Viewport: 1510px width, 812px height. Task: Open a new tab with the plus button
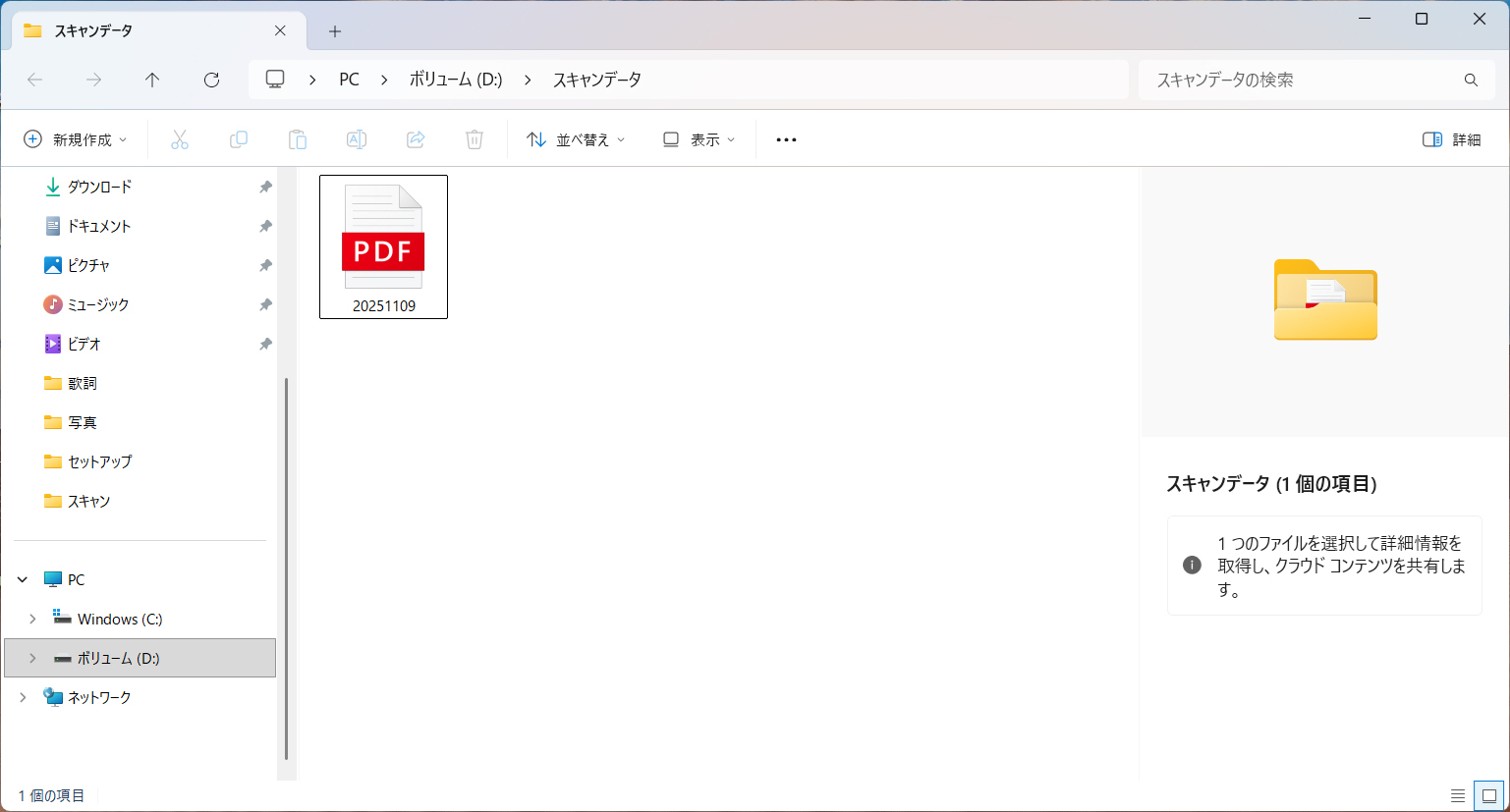click(334, 30)
